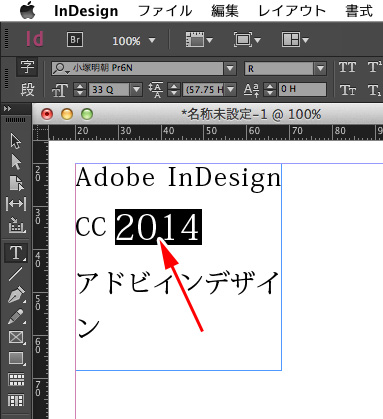Open the レイアウト menu
The width and height of the screenshot is (383, 419).
(x=292, y=11)
